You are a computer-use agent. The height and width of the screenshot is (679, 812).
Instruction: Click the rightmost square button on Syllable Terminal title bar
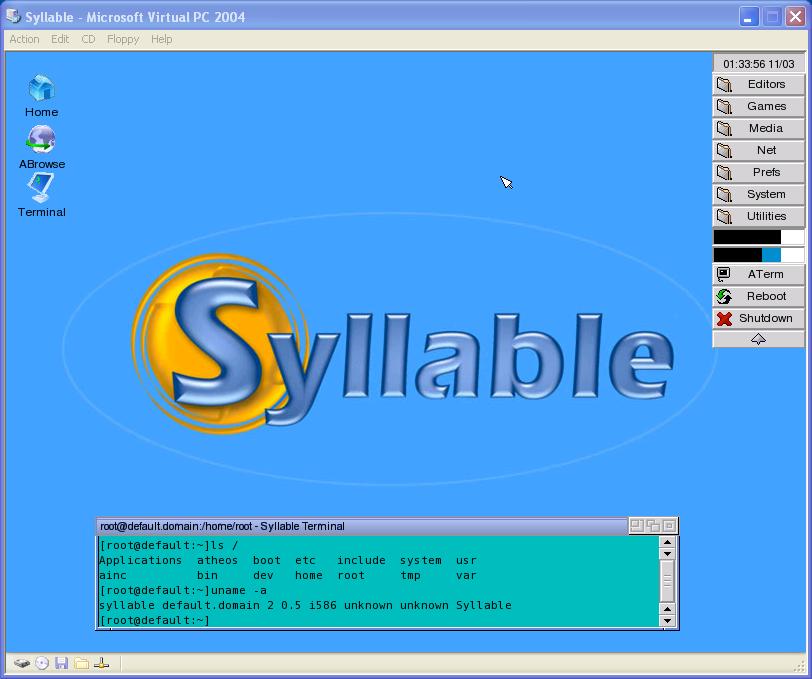(669, 526)
